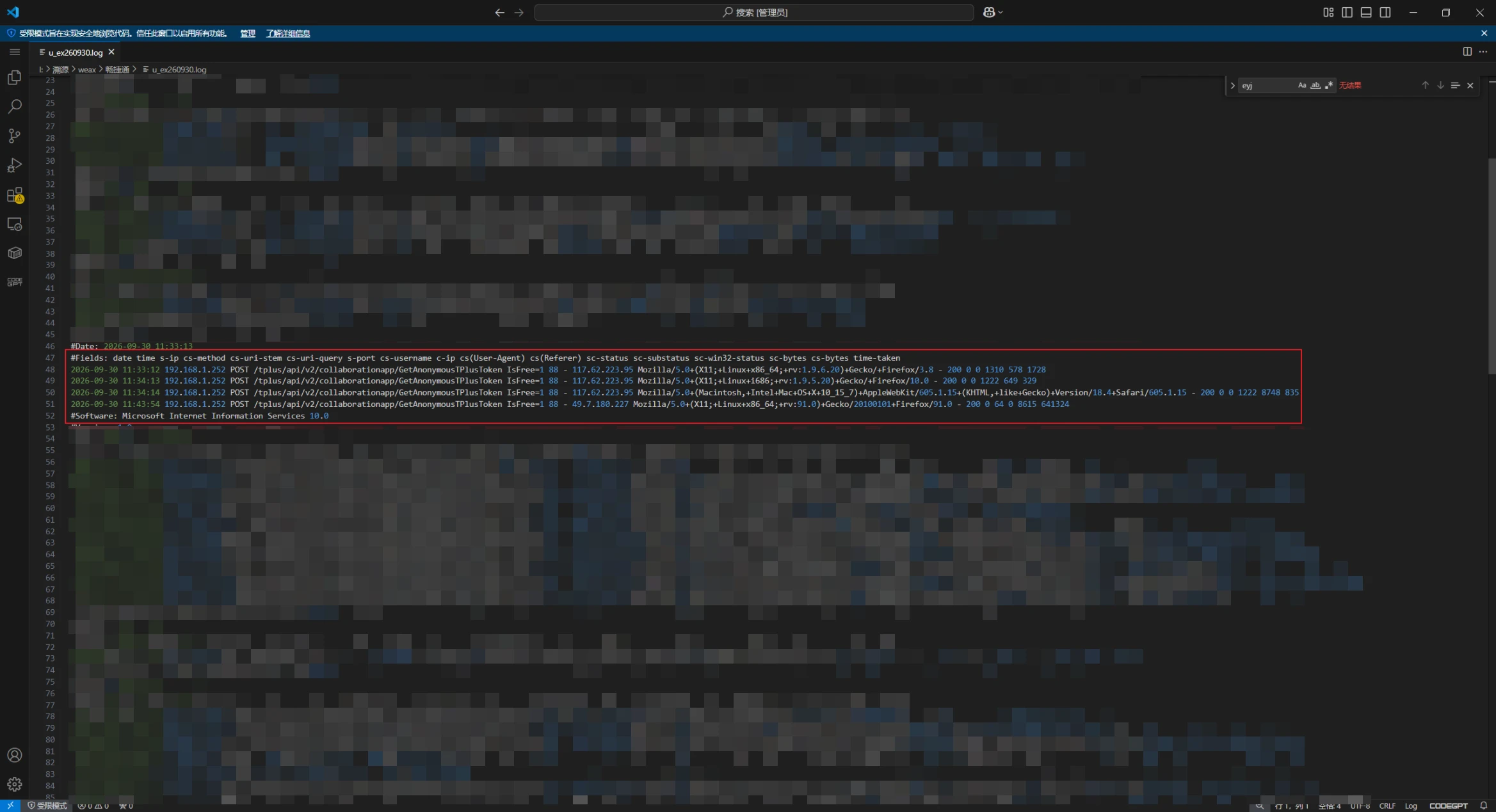Open the Source Control view
Viewport: 1496px width, 812px height.
click(14, 136)
